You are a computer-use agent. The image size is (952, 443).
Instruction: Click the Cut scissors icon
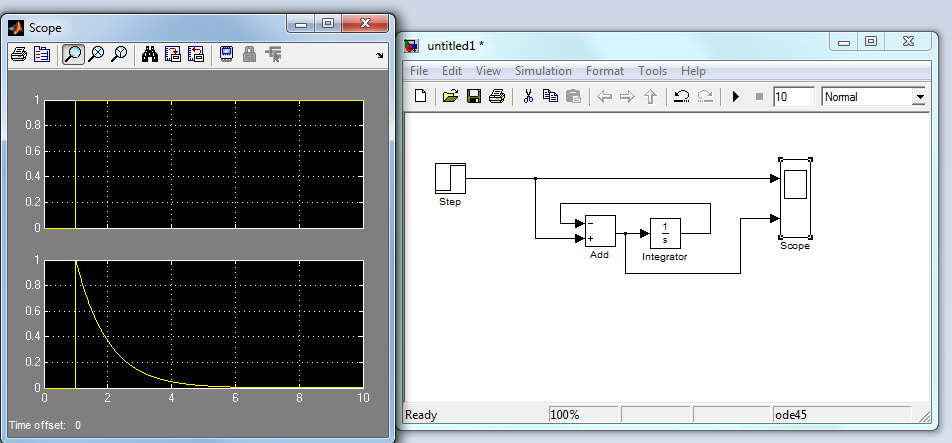tap(527, 97)
